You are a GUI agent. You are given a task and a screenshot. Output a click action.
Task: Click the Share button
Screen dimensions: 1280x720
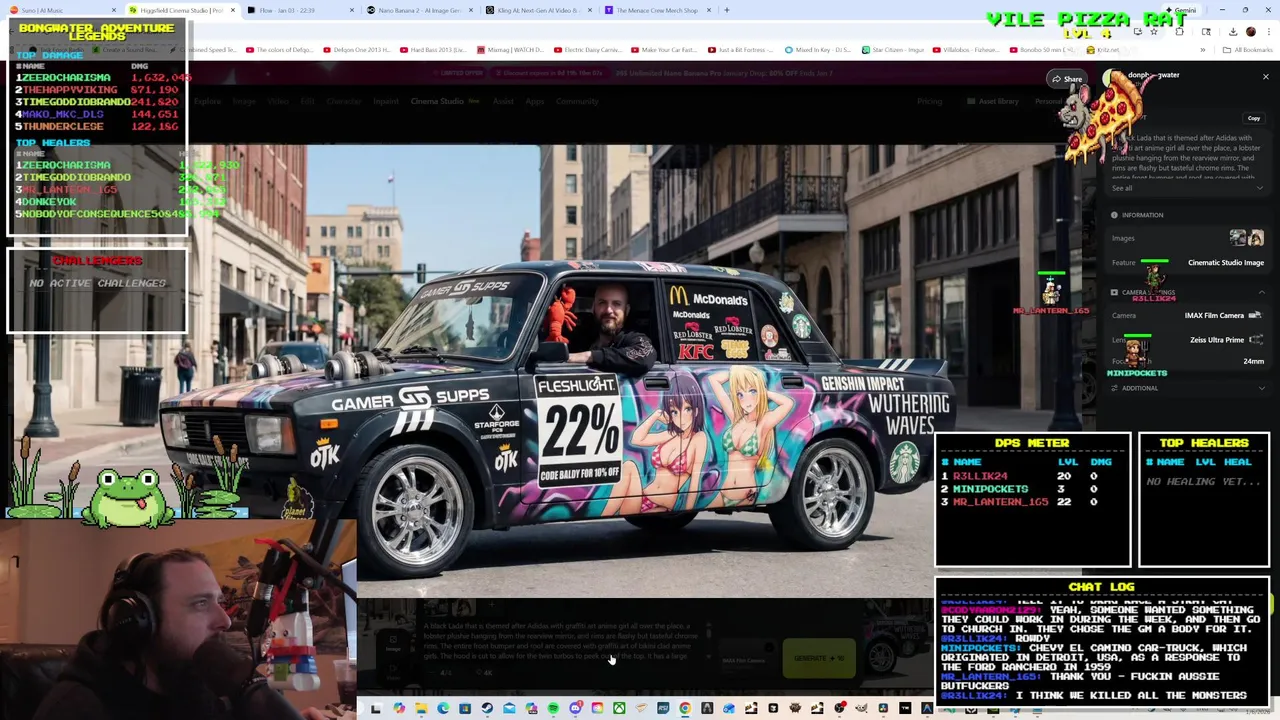1067,79
